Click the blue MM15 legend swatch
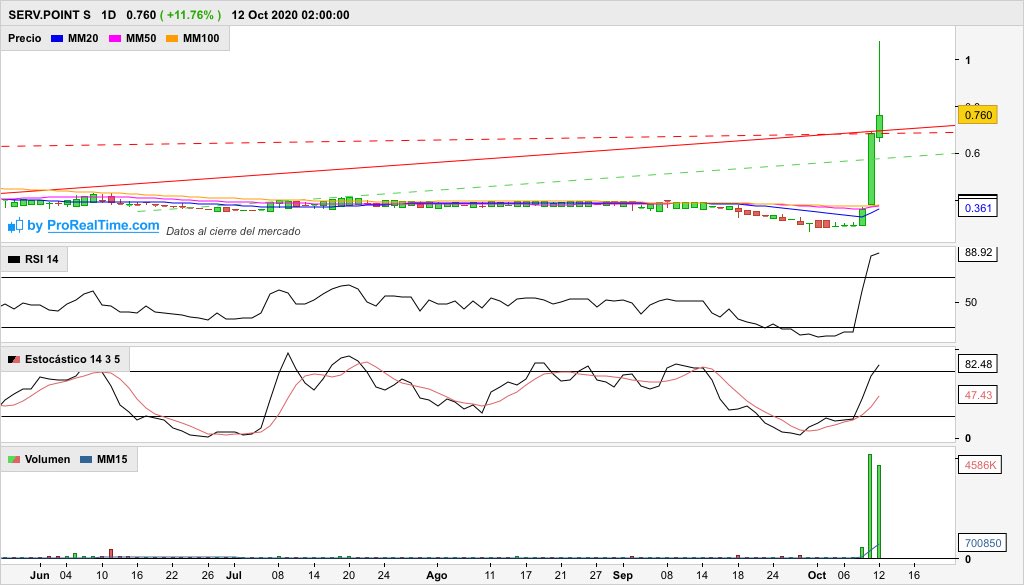The width and height of the screenshot is (1024, 585). tap(86, 460)
